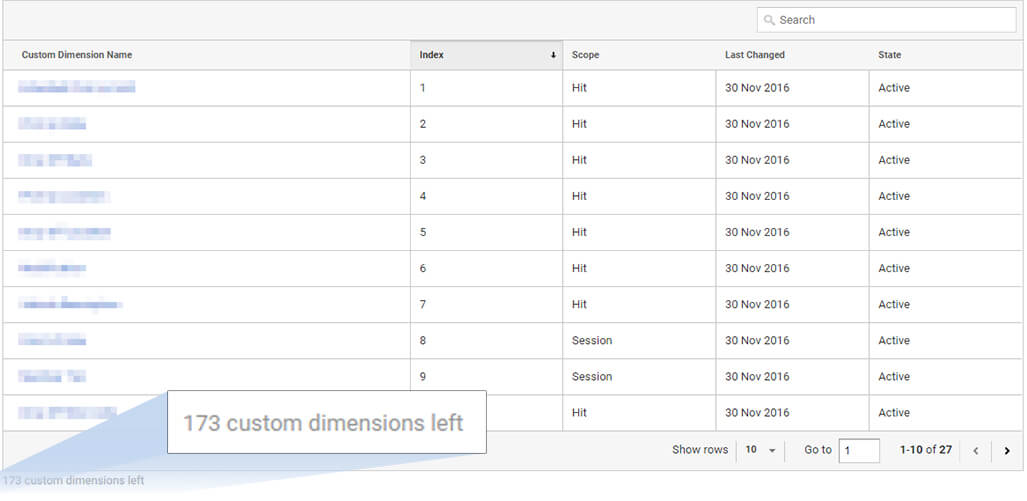This screenshot has width=1027, height=501.
Task: Open custom dimension link at index 2
Action: tap(52, 124)
